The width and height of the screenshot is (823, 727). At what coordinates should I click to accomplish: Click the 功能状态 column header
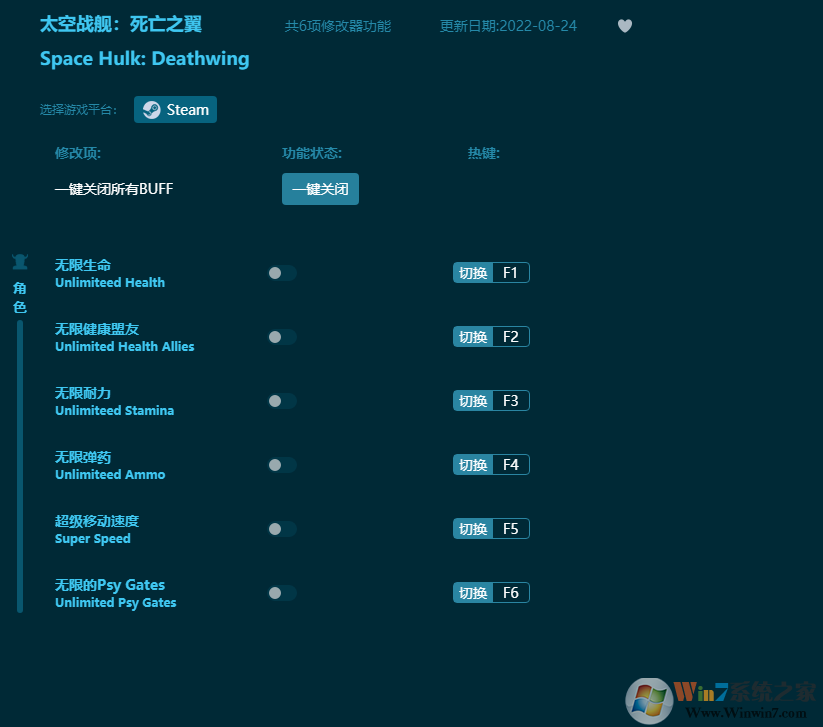[312, 153]
